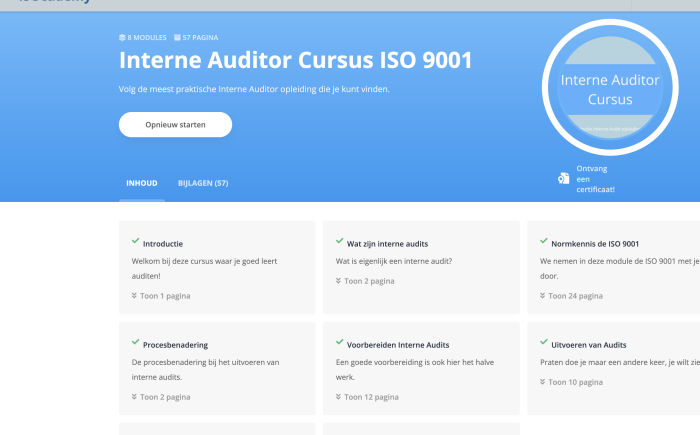Screen dimensions: 700x435
Task: Click the modules stack icon near 8 MODULES
Action: point(122,38)
